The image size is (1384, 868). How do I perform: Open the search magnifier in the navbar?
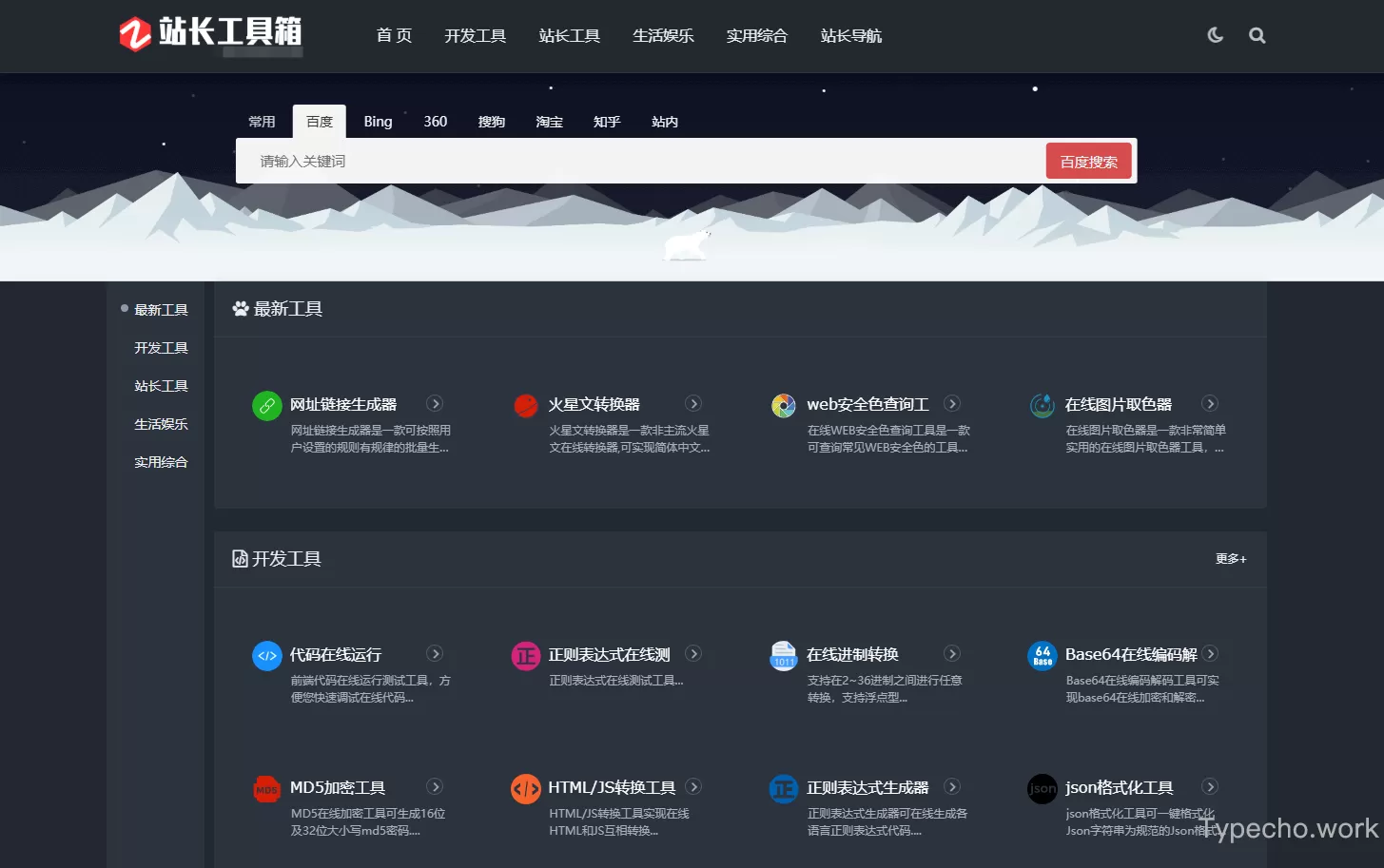pos(1257,34)
